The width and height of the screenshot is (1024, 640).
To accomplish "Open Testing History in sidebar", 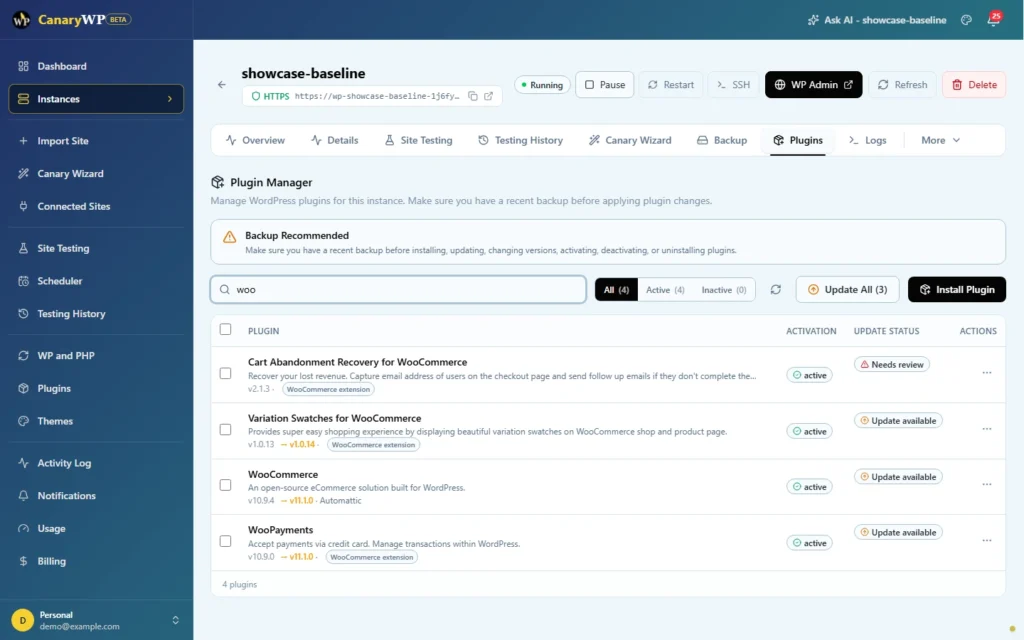I will click(96, 313).
